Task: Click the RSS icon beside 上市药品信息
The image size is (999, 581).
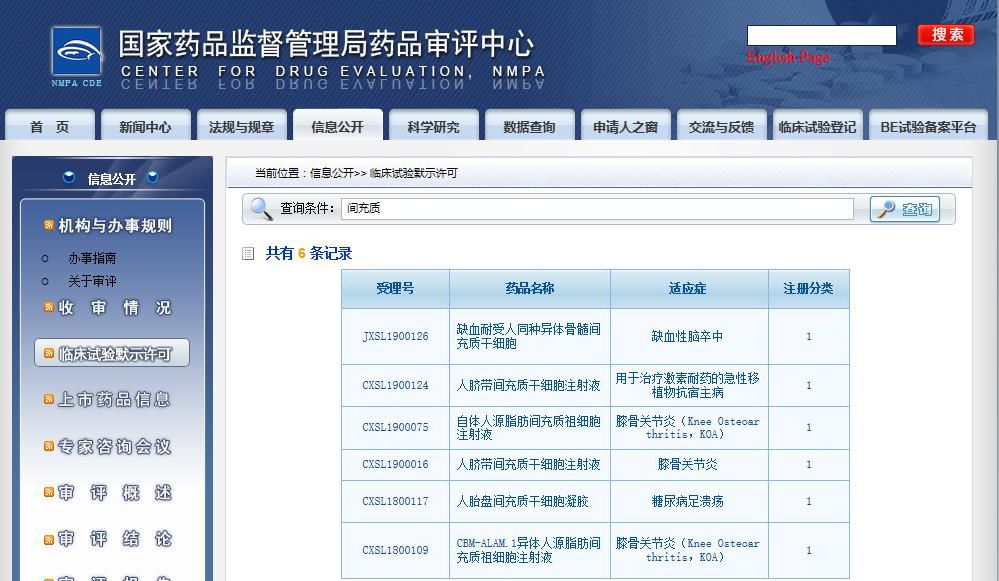Action: [48, 399]
